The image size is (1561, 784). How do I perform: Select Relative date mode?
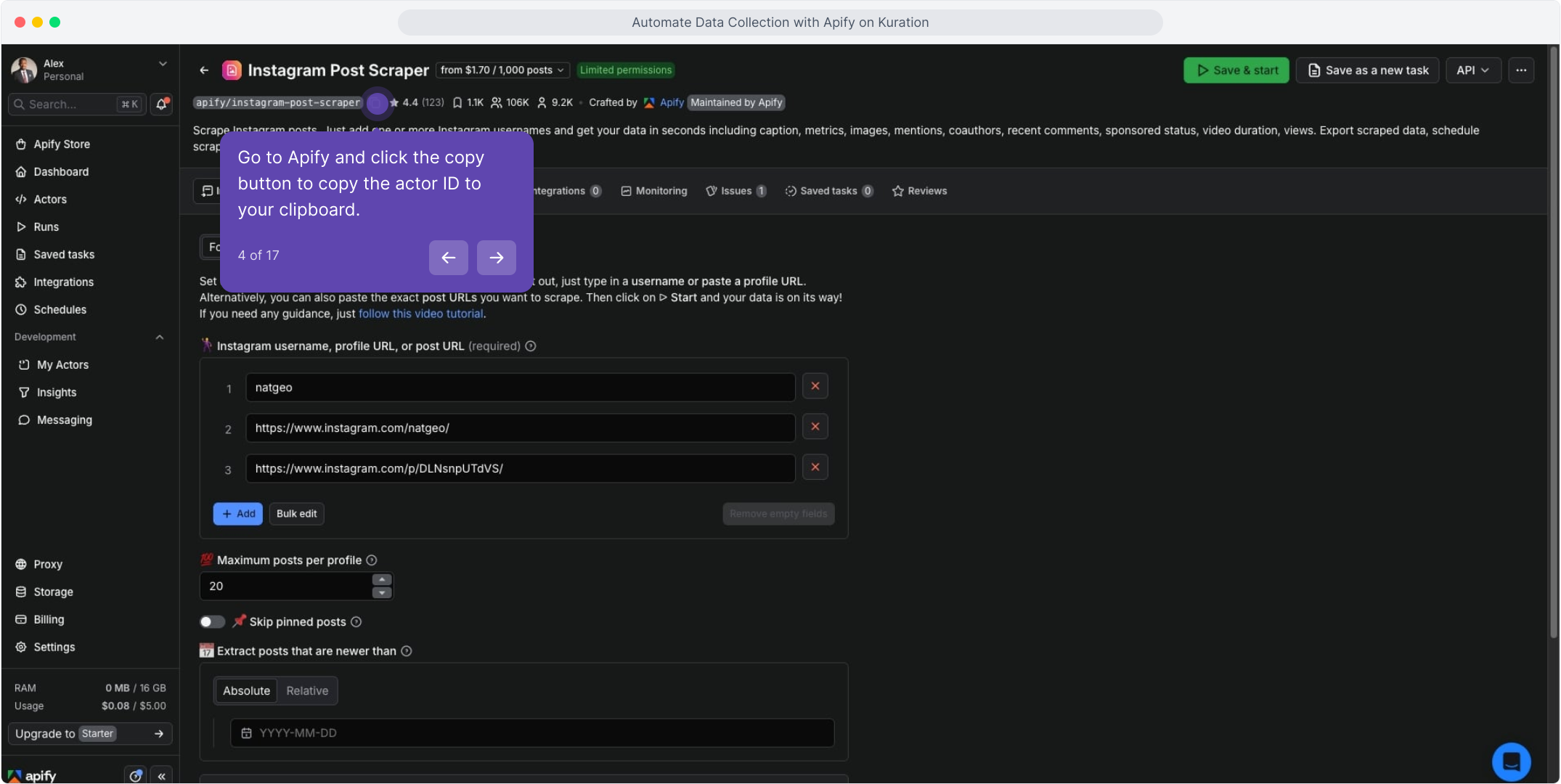[x=307, y=690]
